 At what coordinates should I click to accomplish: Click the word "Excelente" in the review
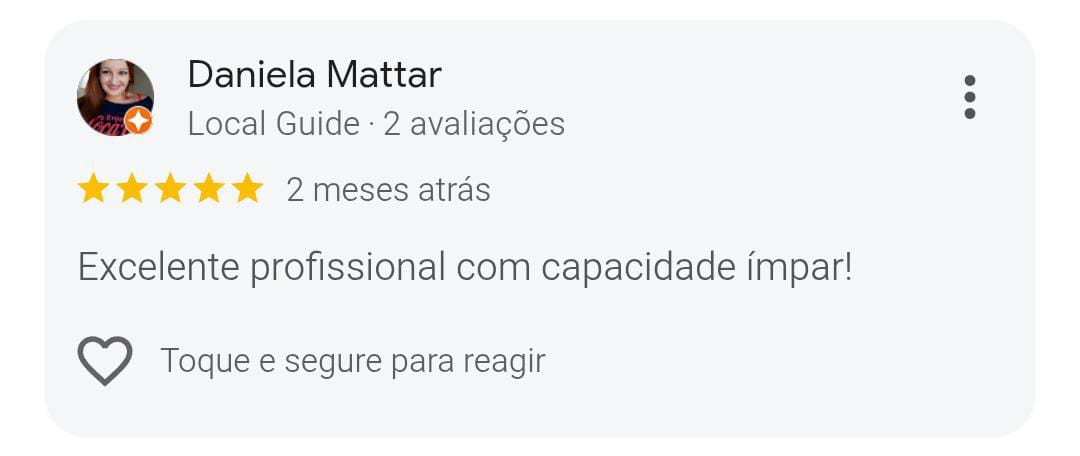pyautogui.click(x=158, y=267)
